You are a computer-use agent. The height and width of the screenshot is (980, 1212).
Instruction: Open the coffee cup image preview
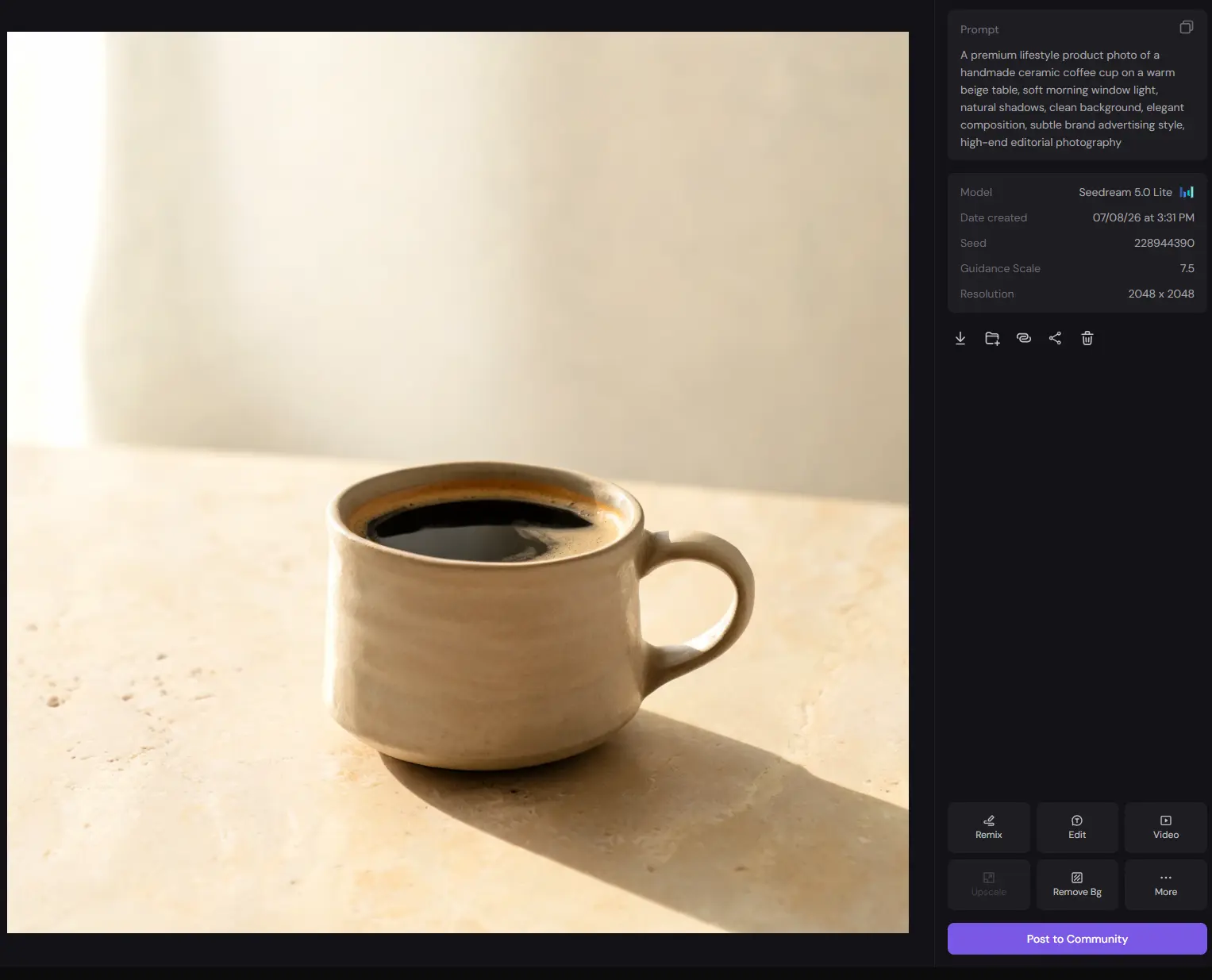pyautogui.click(x=458, y=482)
